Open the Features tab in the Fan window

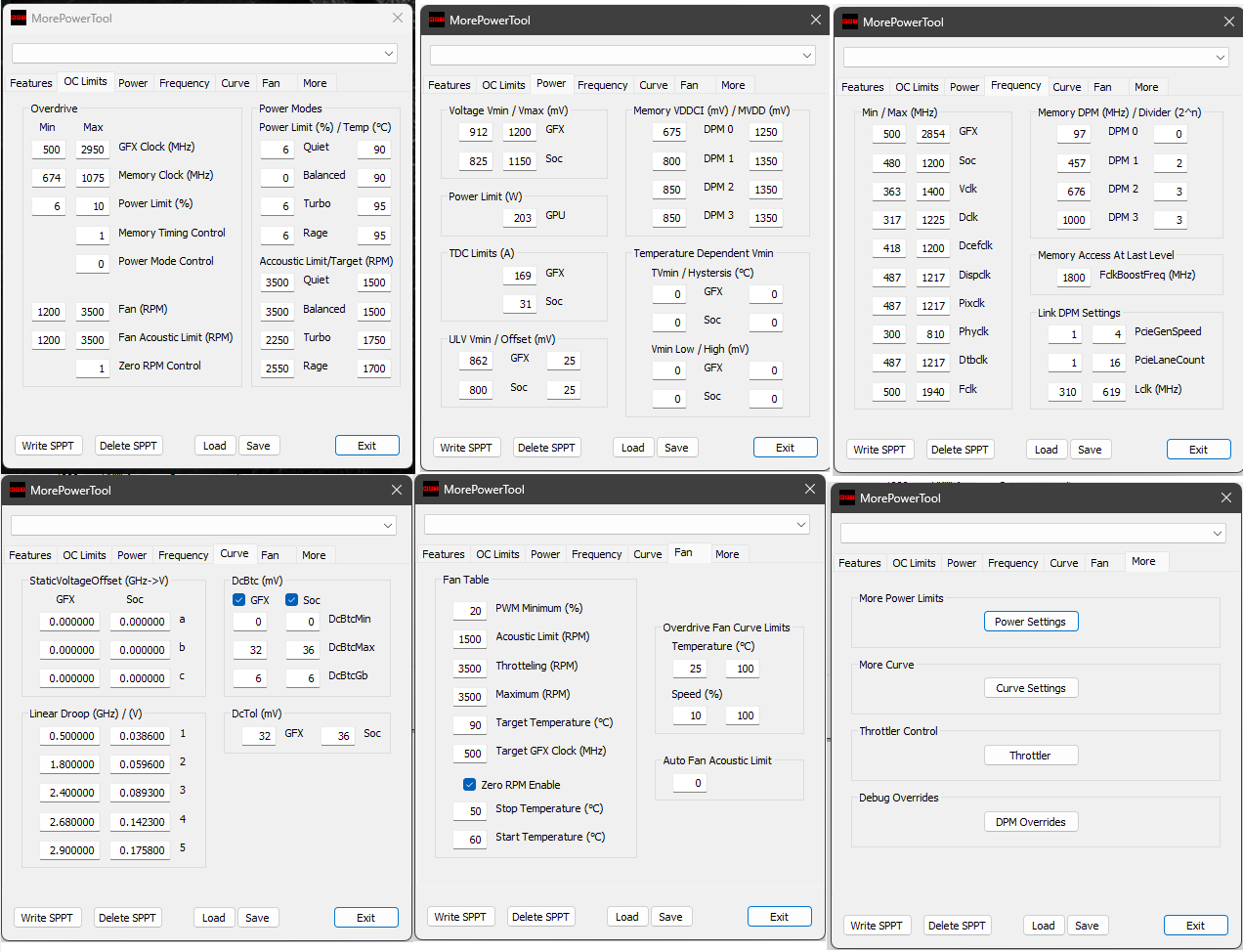[x=444, y=554]
